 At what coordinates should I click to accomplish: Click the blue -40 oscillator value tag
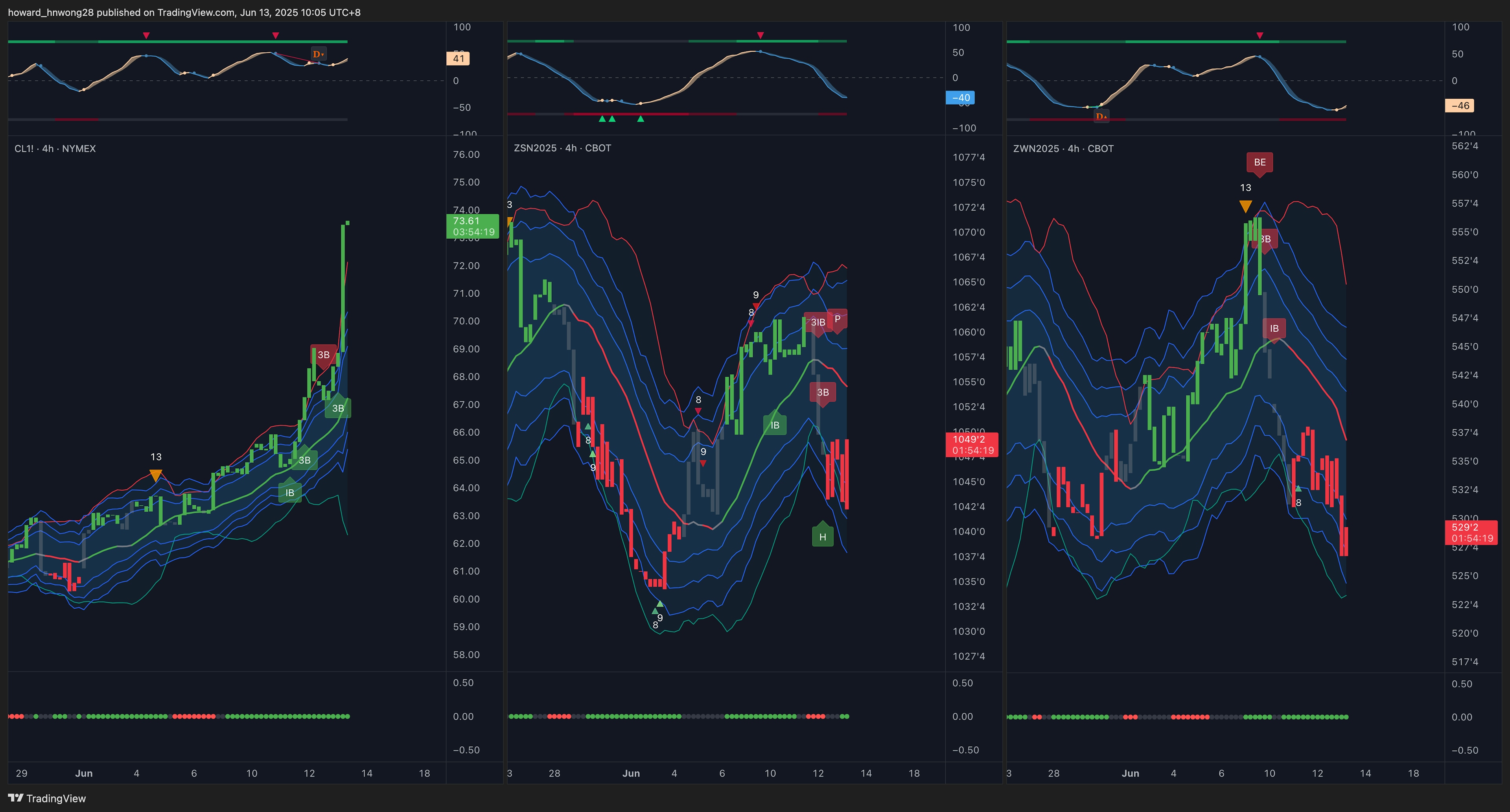tap(961, 98)
